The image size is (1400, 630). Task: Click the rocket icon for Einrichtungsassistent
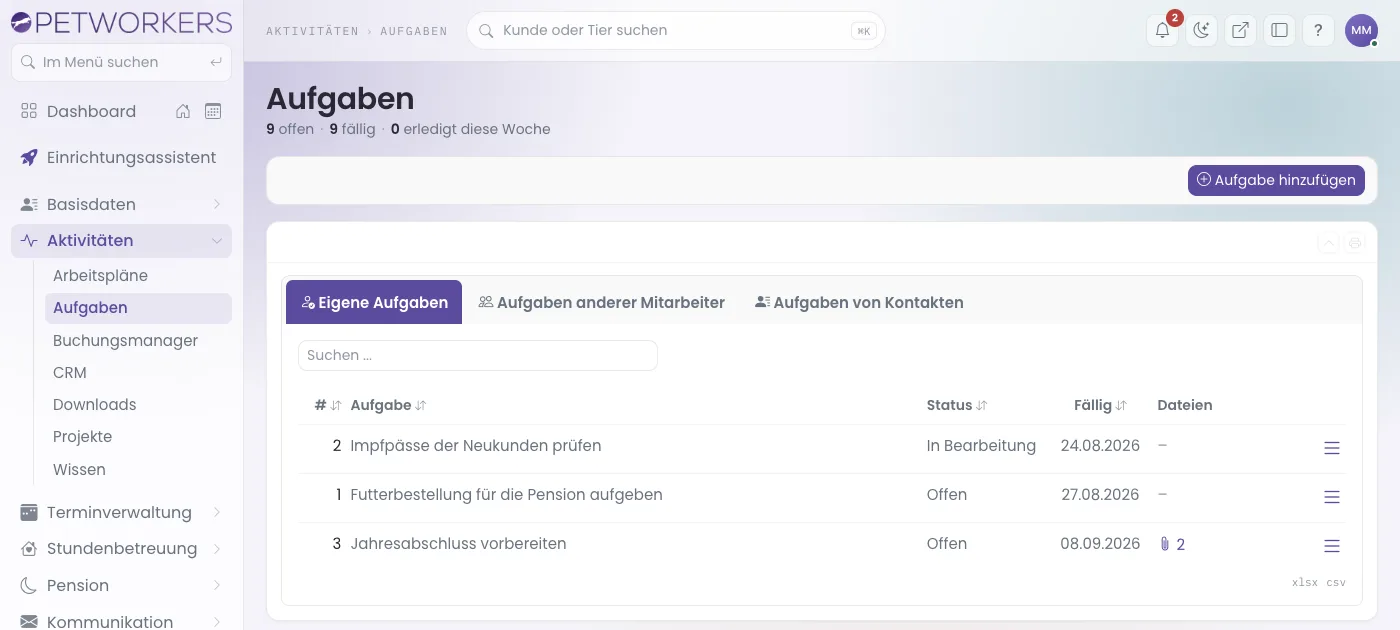[x=29, y=157]
